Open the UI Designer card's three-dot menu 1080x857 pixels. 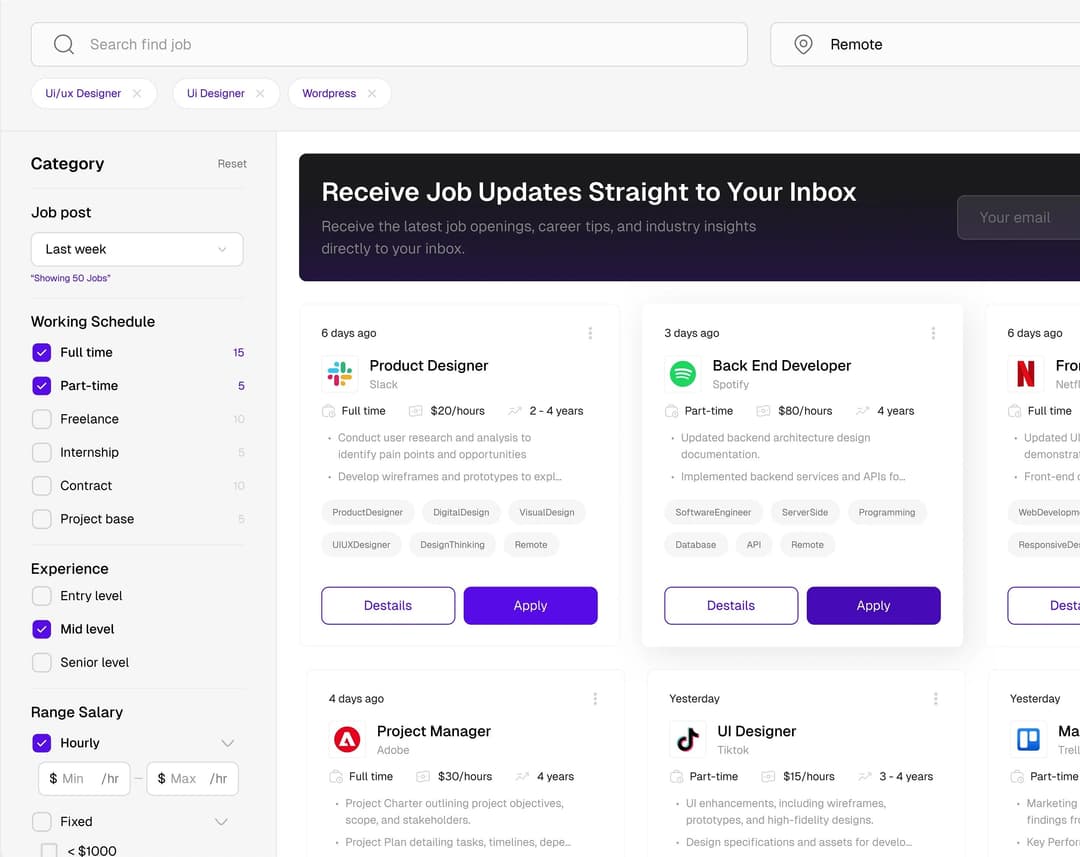[x=935, y=699]
